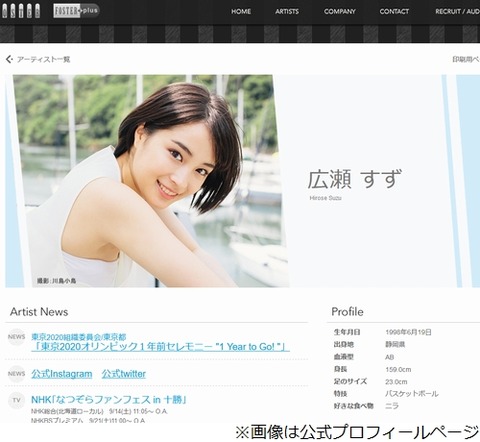
Task: Open 東京2020オリンピック1年前セレモニー link
Action: tap(160, 347)
